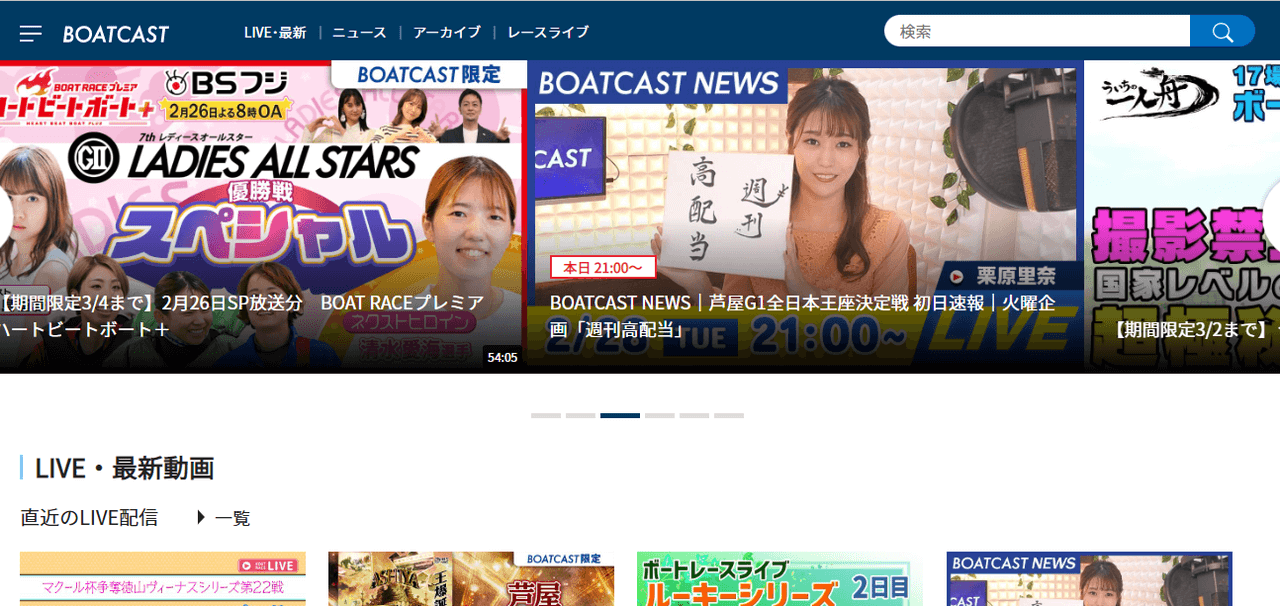This screenshot has width=1280, height=606.
Task: Click the BOATCAST logo
Action: (x=116, y=33)
